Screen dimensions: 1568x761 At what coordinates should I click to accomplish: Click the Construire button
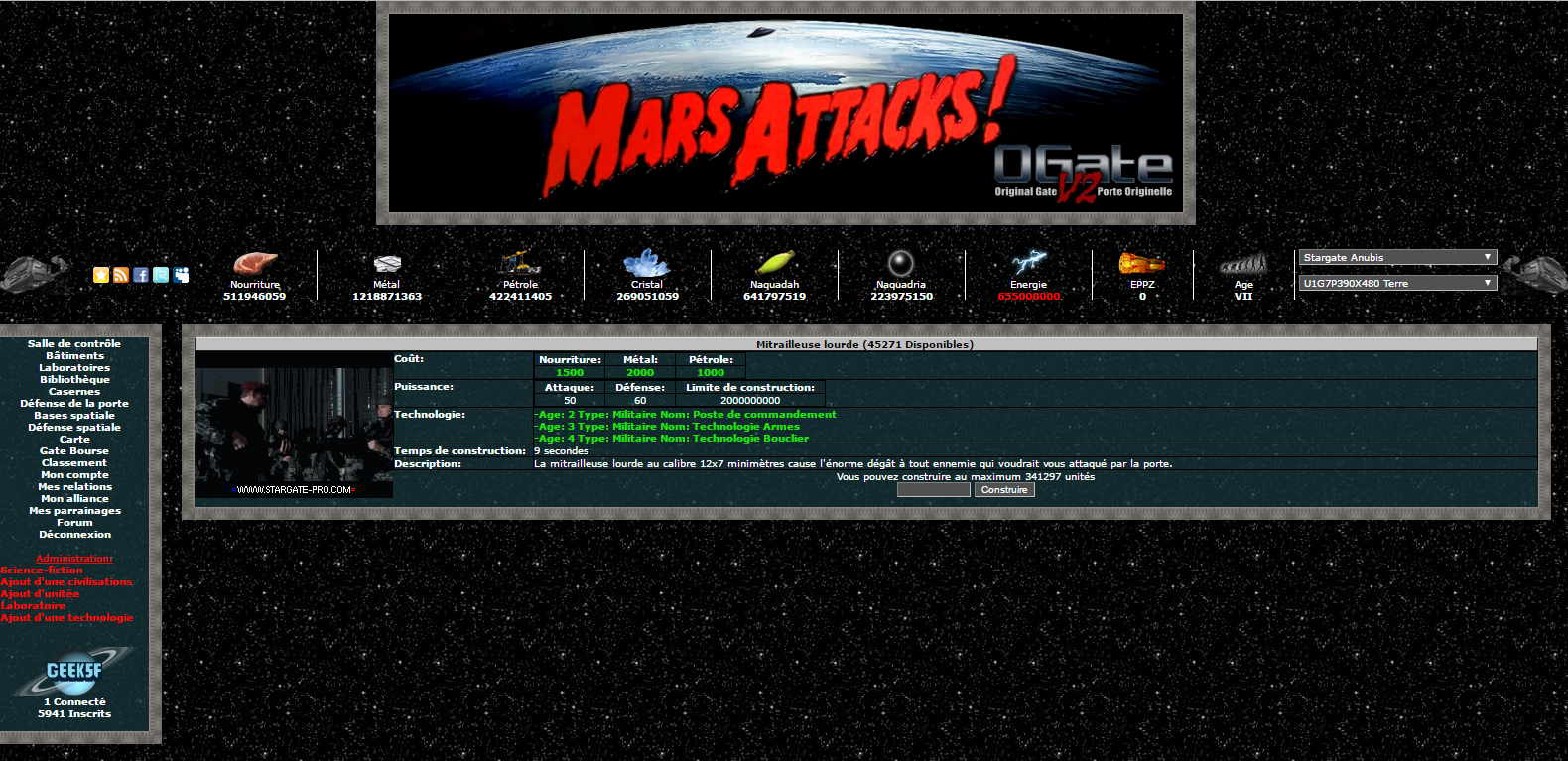click(1004, 490)
